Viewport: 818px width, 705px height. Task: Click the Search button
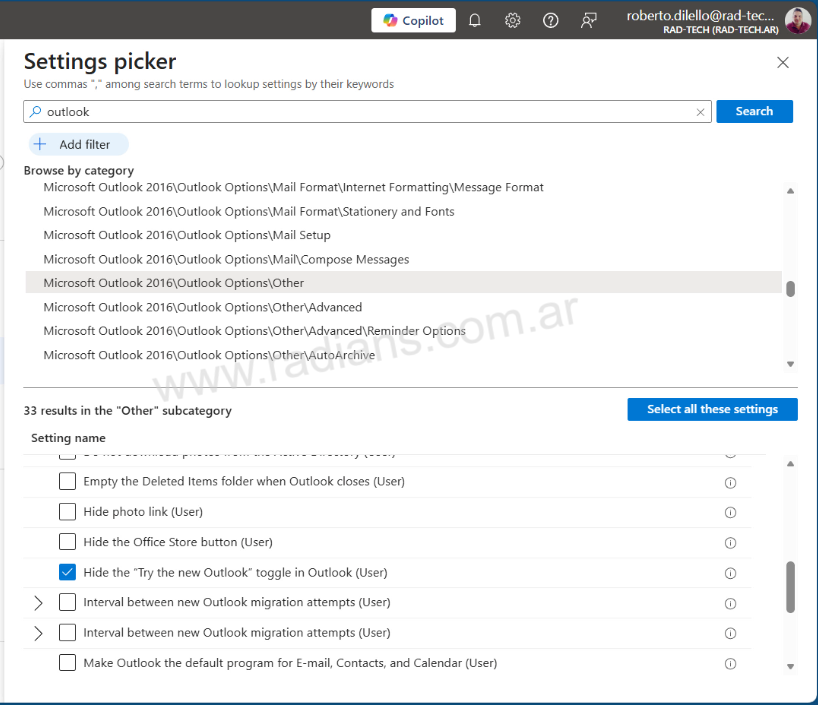click(x=754, y=111)
